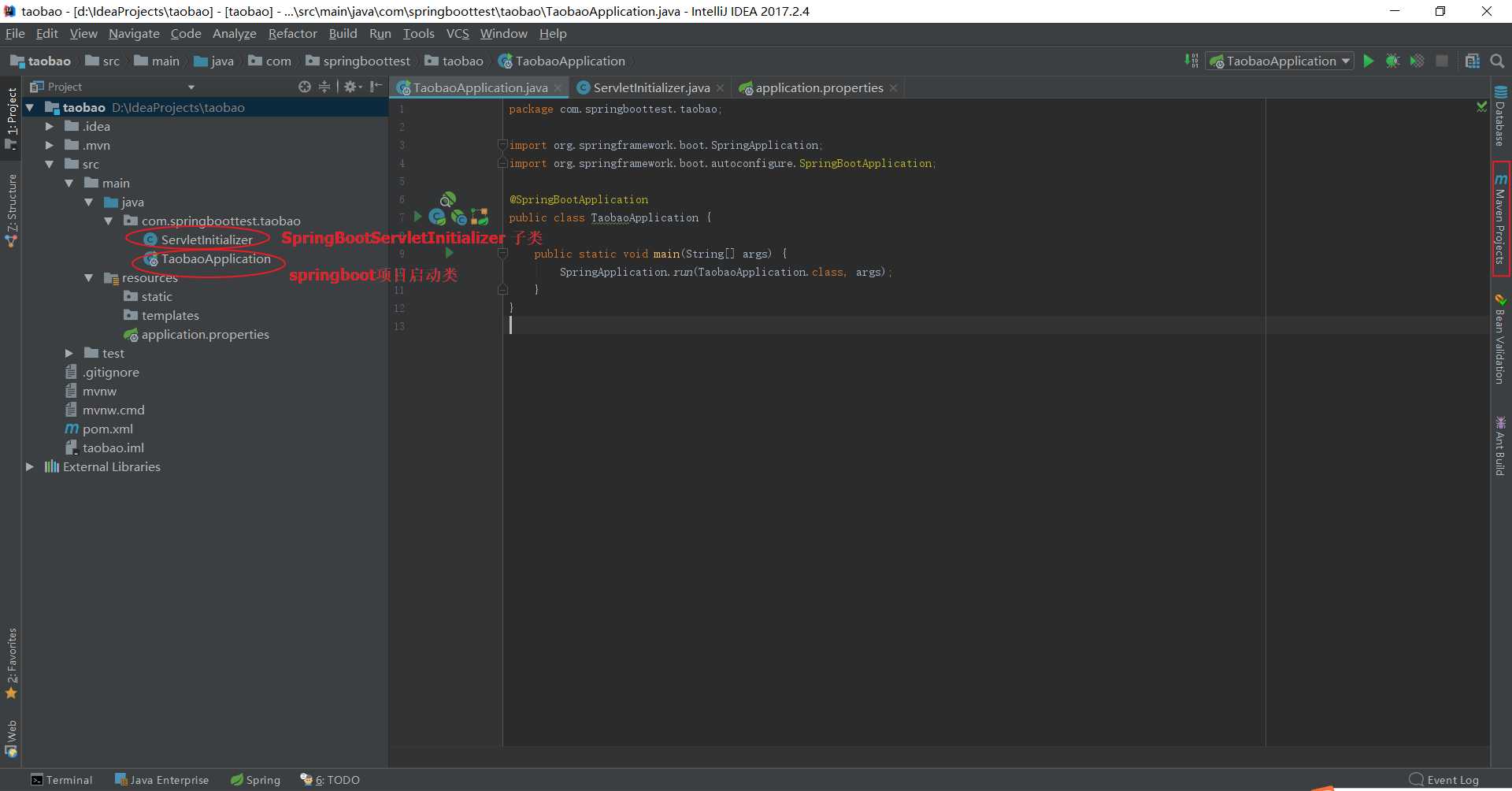Open the TaobaoApplication run configuration dropdown
1512x791 pixels.
[1280, 61]
